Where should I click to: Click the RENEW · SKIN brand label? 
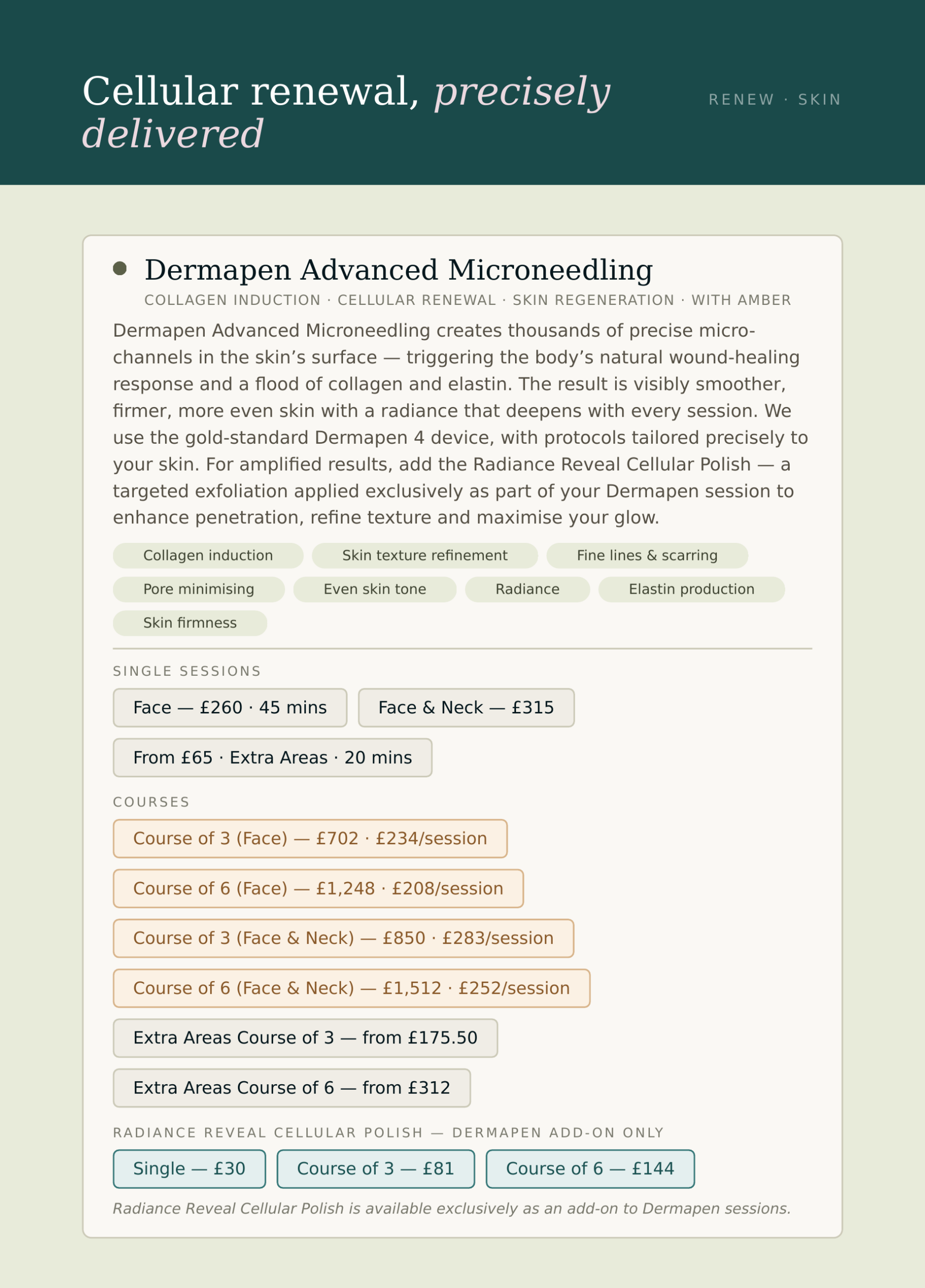[775, 100]
